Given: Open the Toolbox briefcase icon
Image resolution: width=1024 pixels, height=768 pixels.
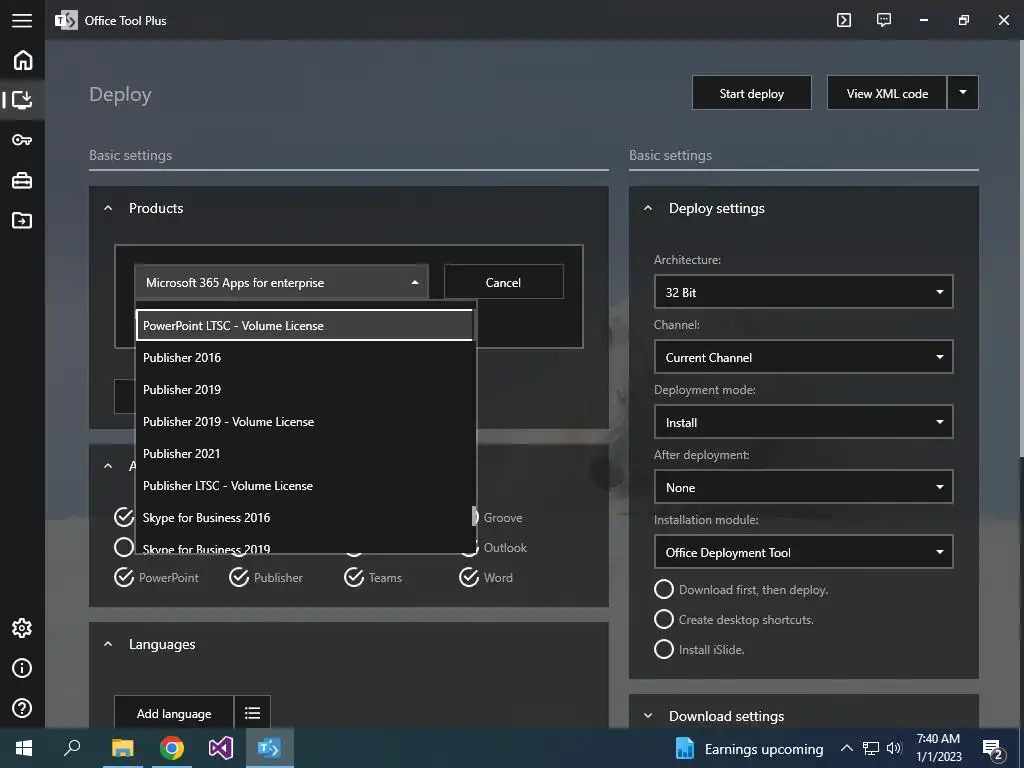Looking at the screenshot, I should tap(22, 180).
